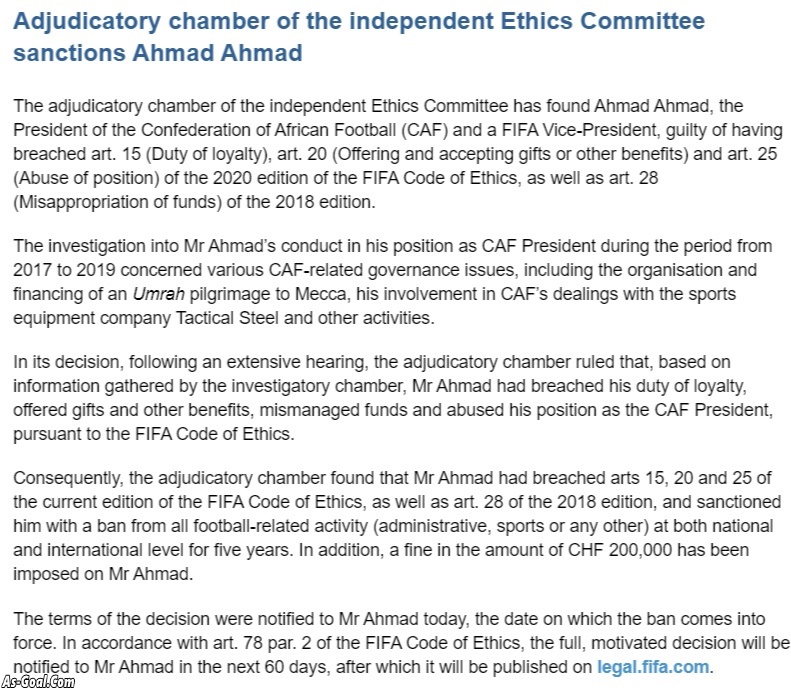The height and width of the screenshot is (691, 791).
Task: Click the paragraph about the 2017 to 2019 investigation
Action: click(x=395, y=282)
